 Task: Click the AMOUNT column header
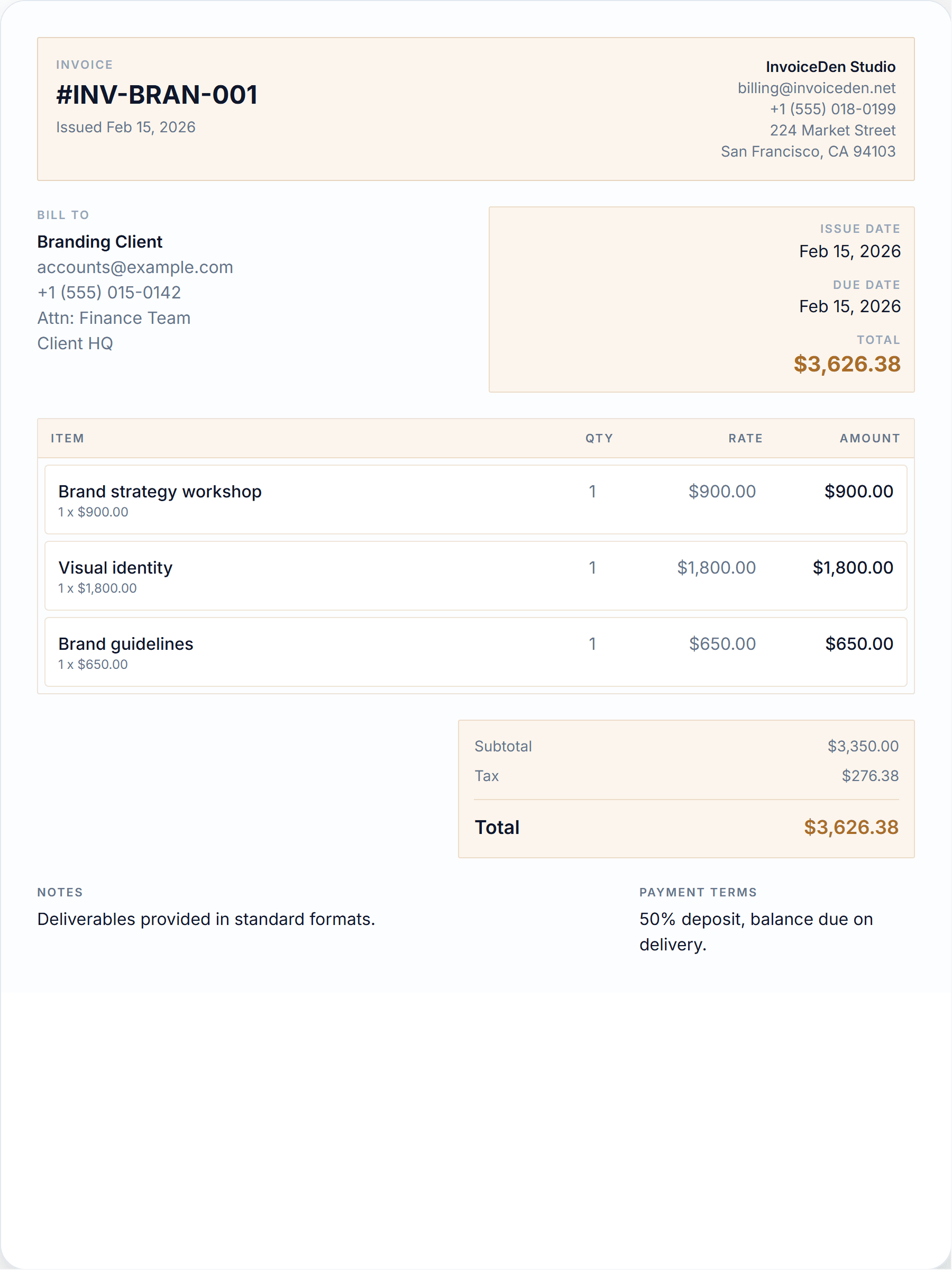tap(870, 438)
